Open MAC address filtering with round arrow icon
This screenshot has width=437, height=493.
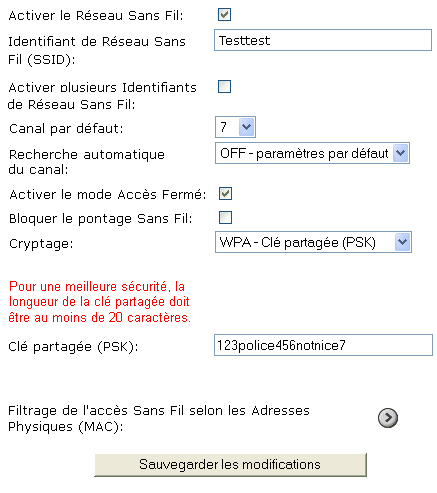pyautogui.click(x=388, y=418)
